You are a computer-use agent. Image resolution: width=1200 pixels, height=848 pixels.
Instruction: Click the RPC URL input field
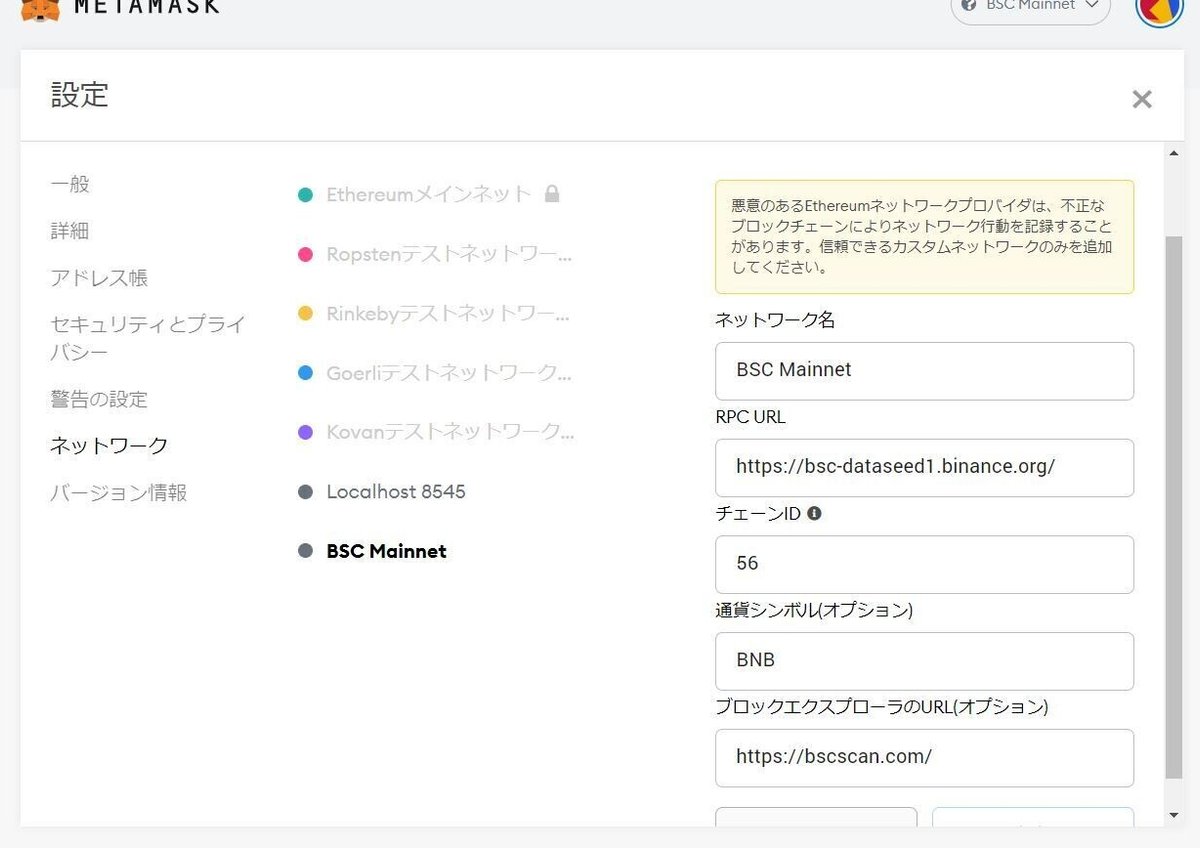[923, 467]
